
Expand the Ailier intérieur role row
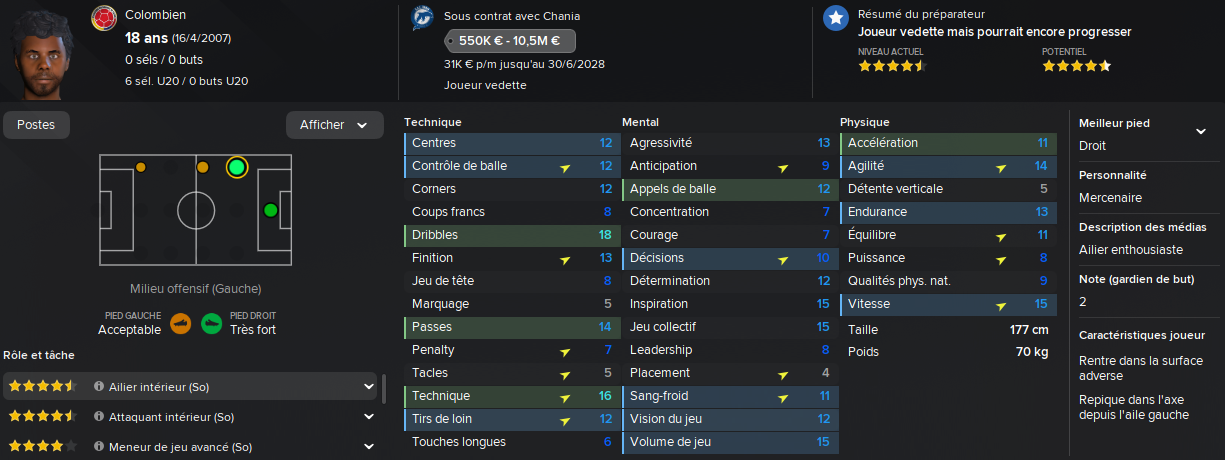click(x=370, y=386)
